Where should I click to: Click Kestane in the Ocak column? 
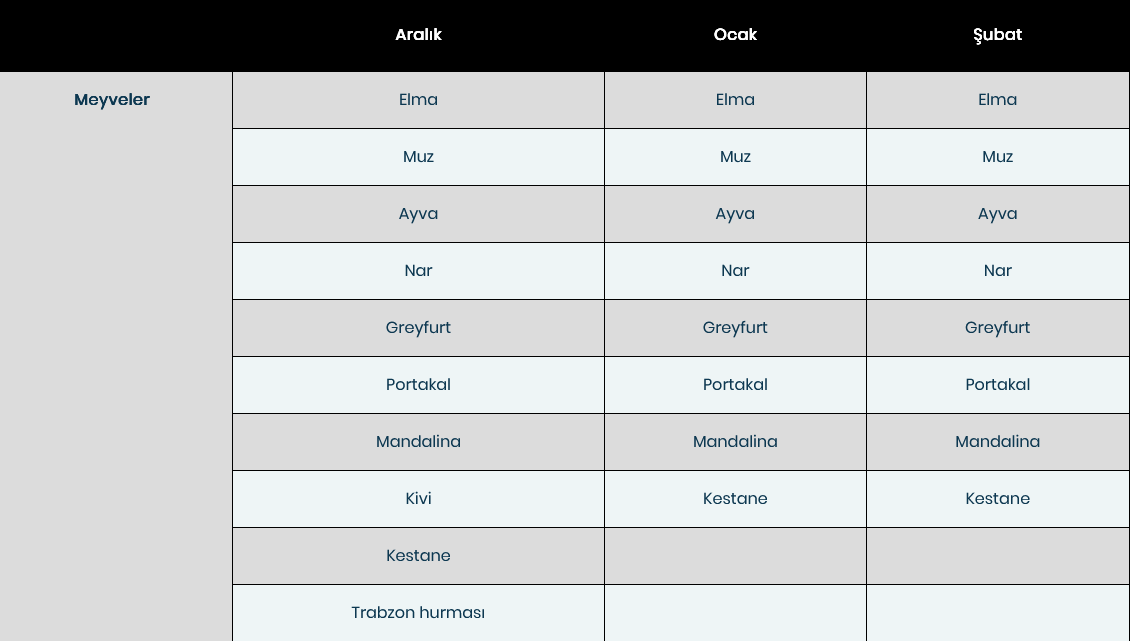click(x=735, y=499)
